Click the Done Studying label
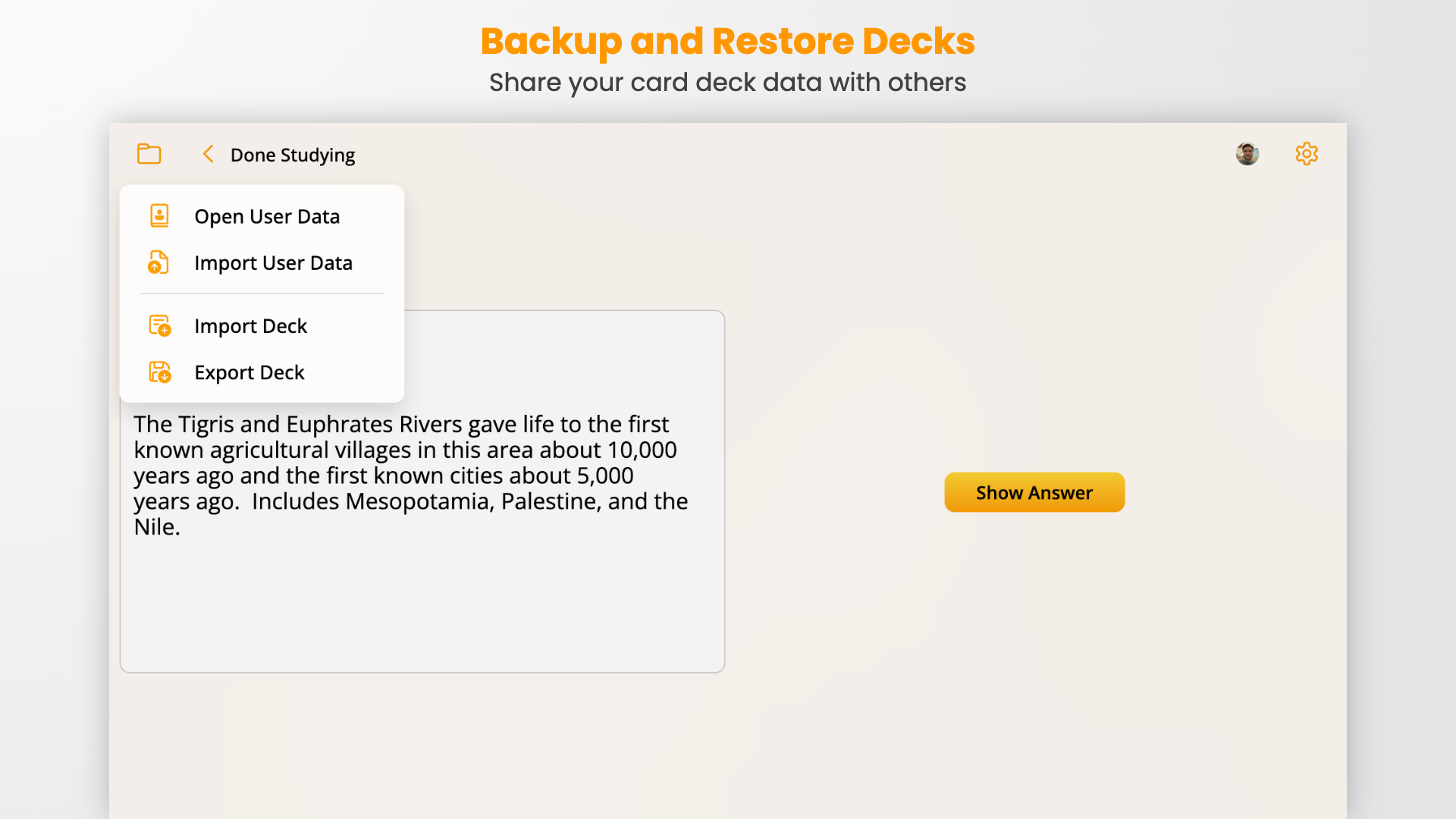 [x=293, y=155]
